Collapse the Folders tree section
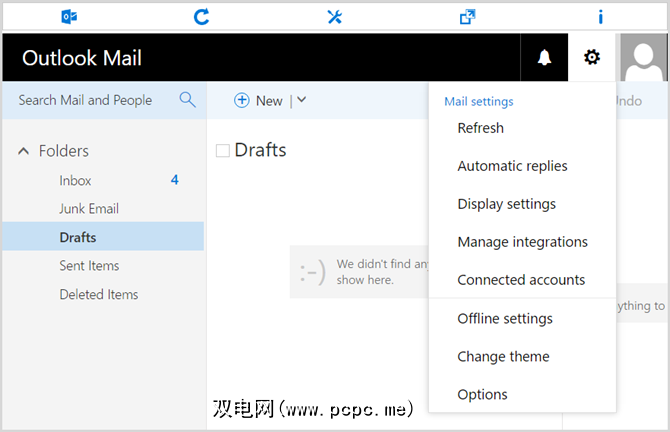 pyautogui.click(x=24, y=151)
